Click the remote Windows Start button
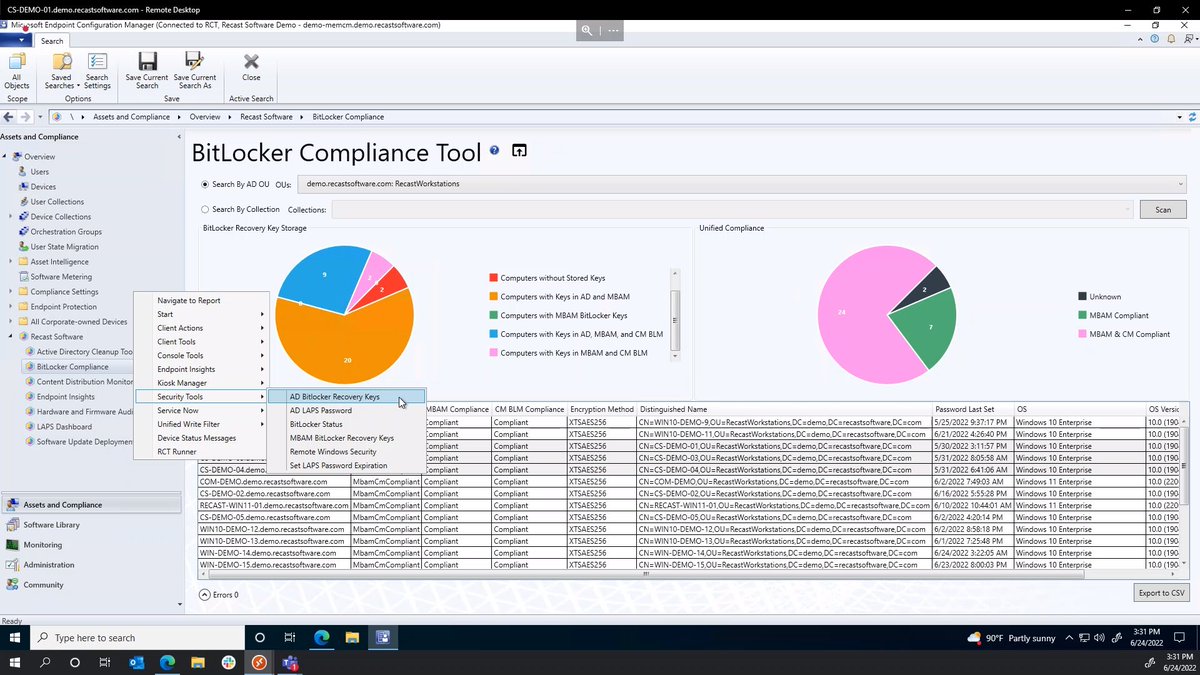This screenshot has width=1200, height=675. tap(16, 638)
